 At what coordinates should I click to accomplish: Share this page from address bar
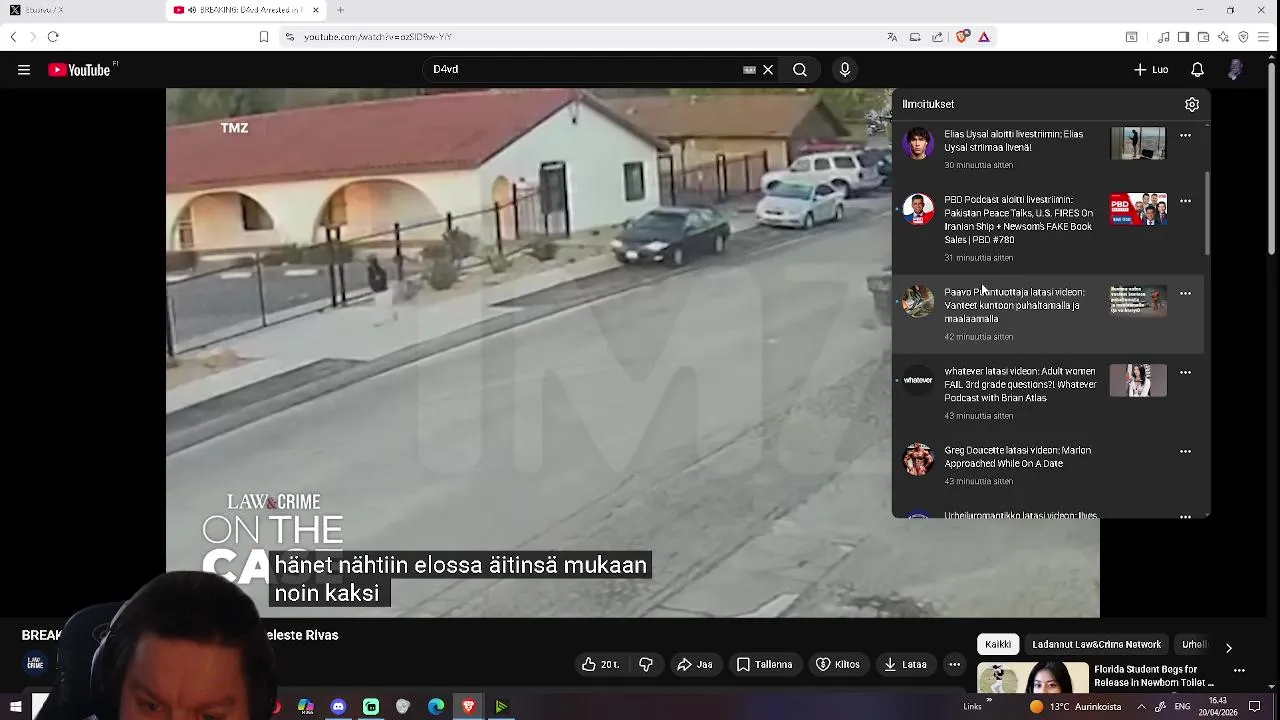(x=937, y=37)
